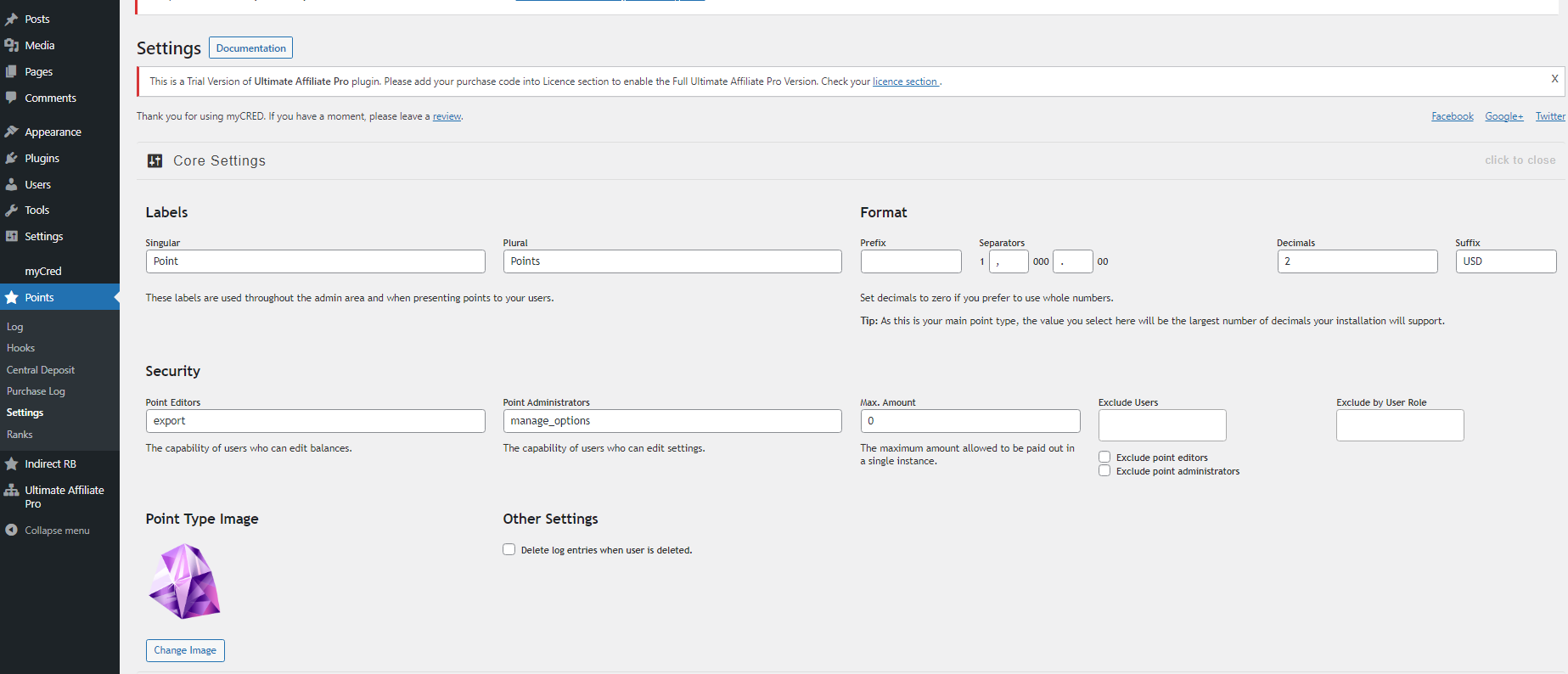Open Purchase Log submenu
The height and width of the screenshot is (674, 1568).
click(36, 391)
